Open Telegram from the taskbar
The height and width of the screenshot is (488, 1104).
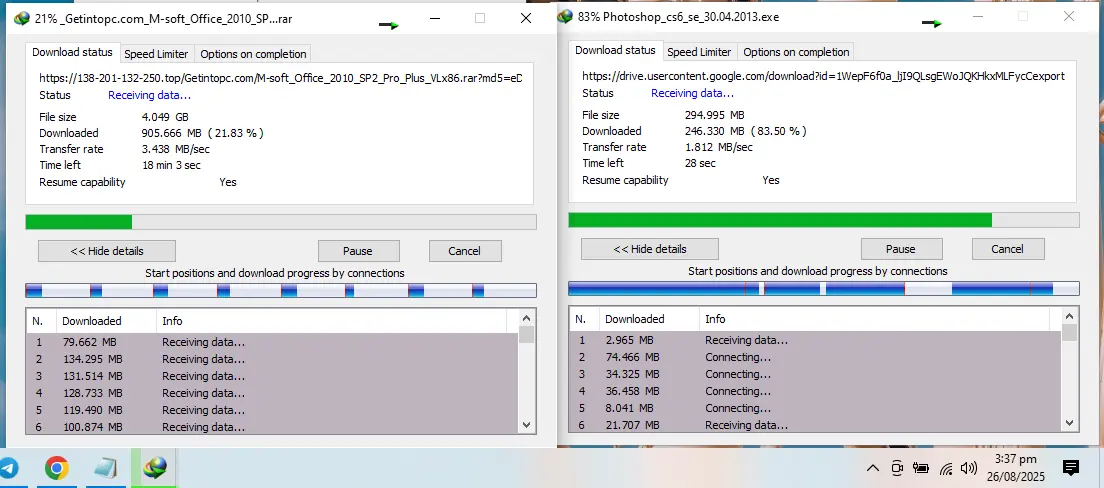[8, 468]
